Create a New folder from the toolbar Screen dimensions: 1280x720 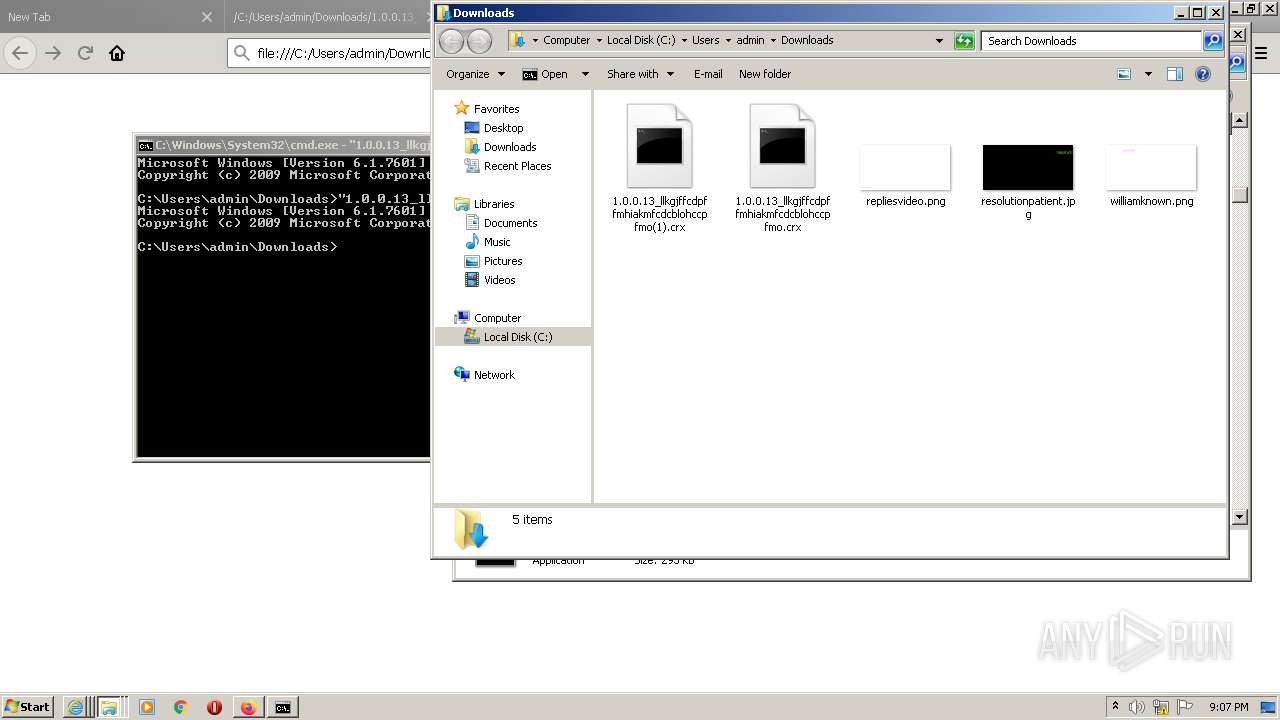765,74
